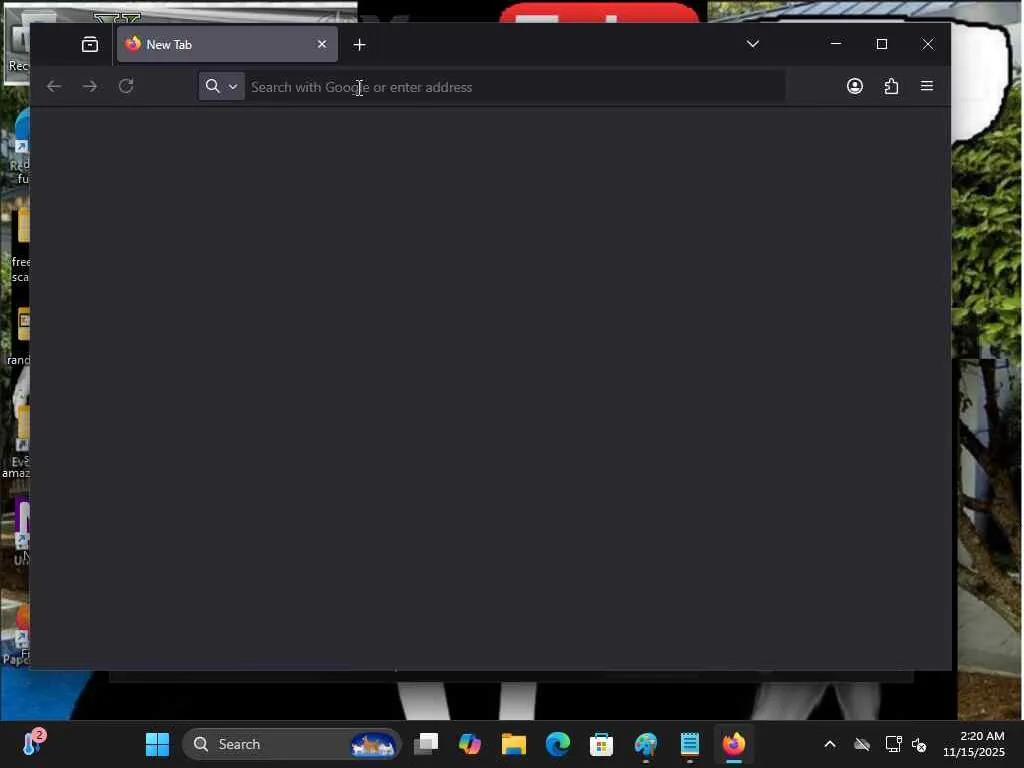Close the Firefox window
The image size is (1024, 768).
coord(927,44)
